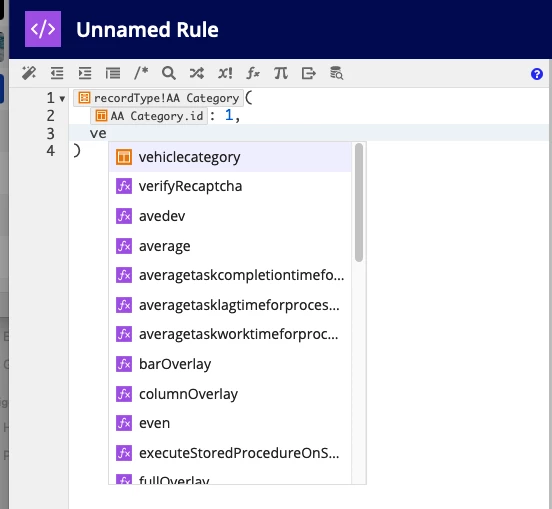Click the autocomplete list scrollbar thumb

coord(359,202)
